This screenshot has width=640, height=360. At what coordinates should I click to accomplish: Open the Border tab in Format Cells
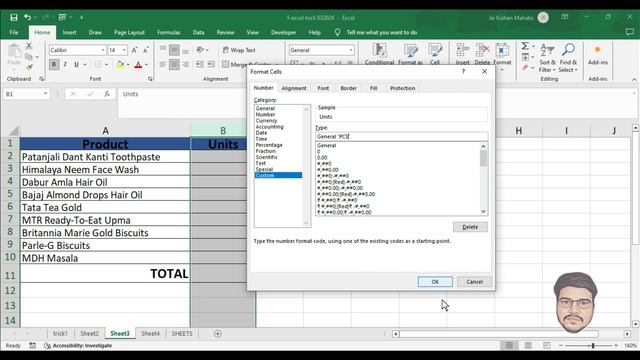pos(349,88)
